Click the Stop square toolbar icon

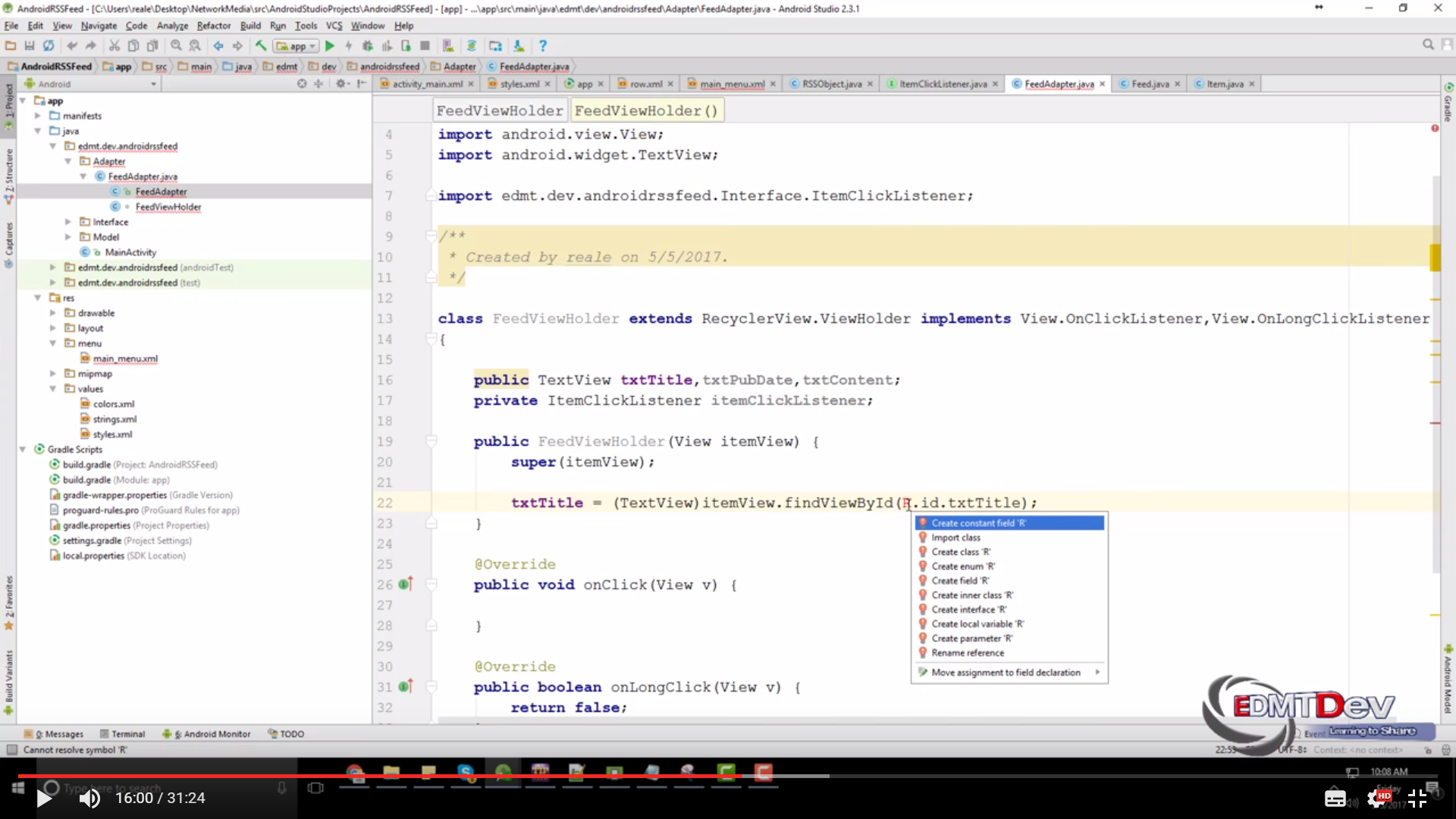425,46
